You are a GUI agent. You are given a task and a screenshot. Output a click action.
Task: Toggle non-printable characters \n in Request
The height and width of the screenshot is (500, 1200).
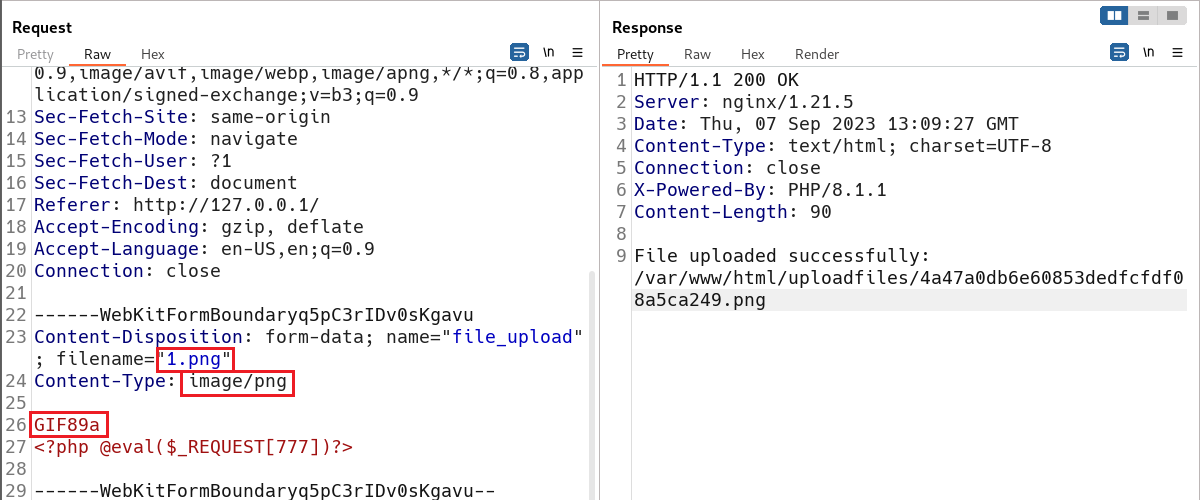click(x=549, y=52)
